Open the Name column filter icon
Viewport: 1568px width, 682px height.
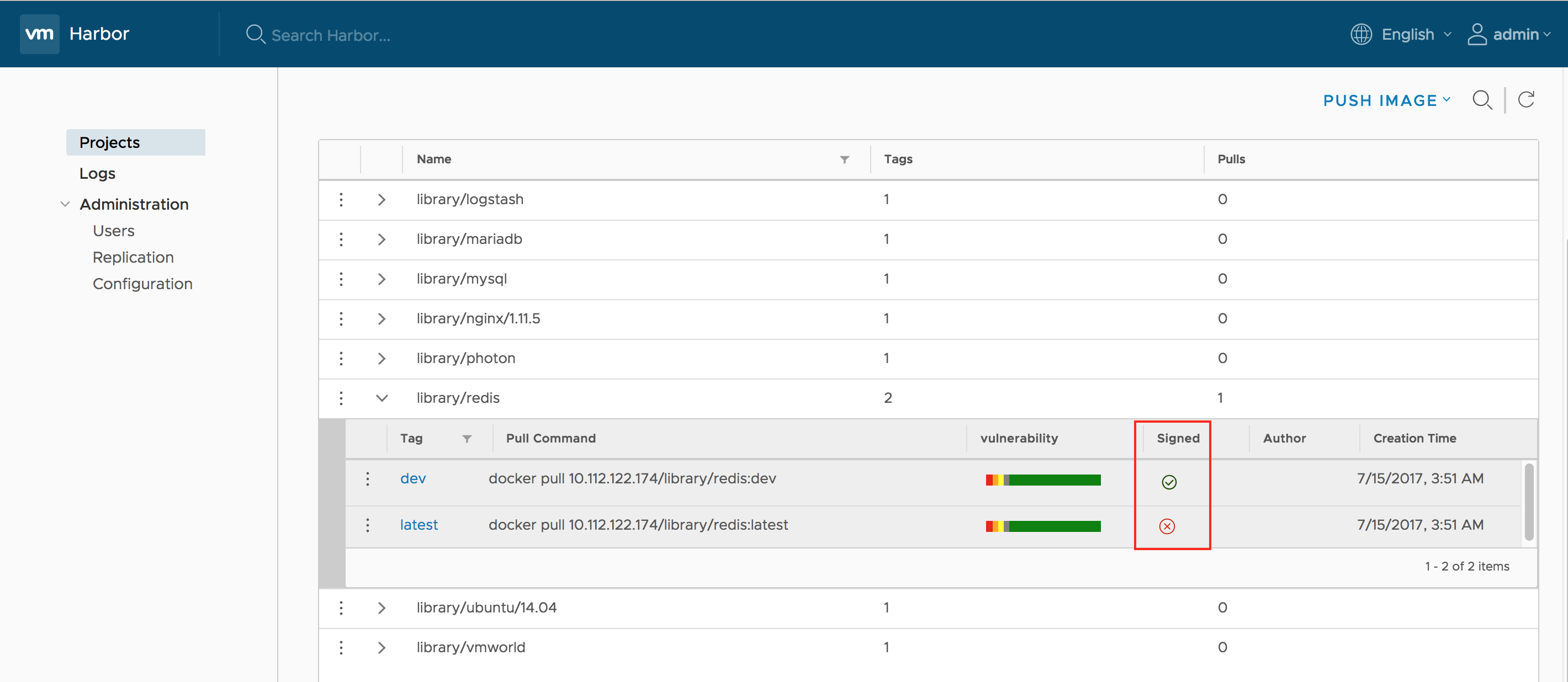pos(844,159)
